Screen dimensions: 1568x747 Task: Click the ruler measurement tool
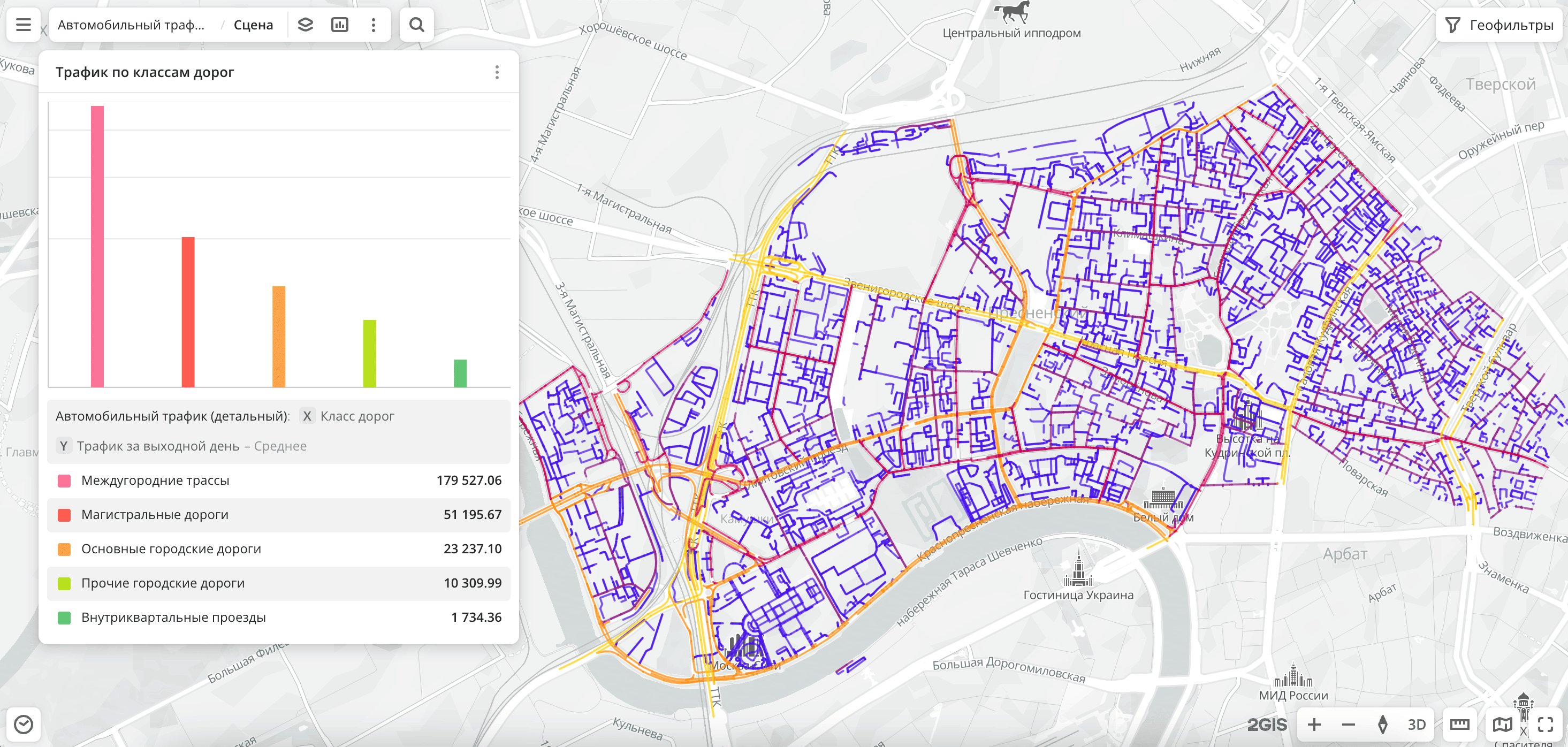point(1459,724)
